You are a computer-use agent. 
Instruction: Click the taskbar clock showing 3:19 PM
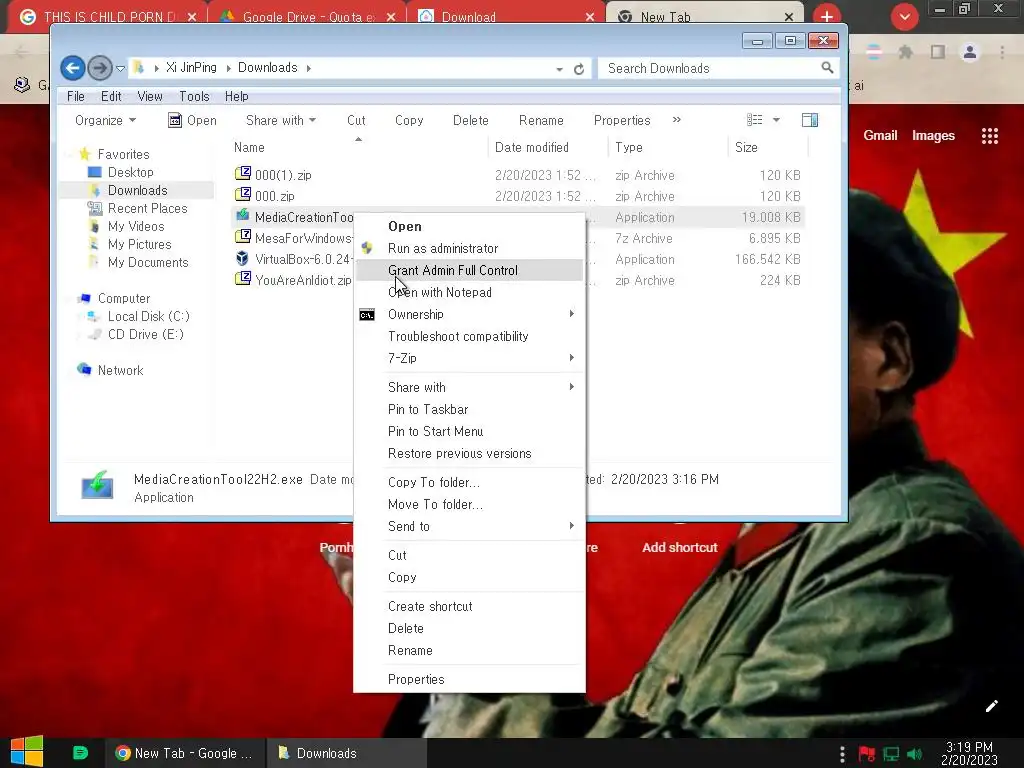[x=969, y=753]
